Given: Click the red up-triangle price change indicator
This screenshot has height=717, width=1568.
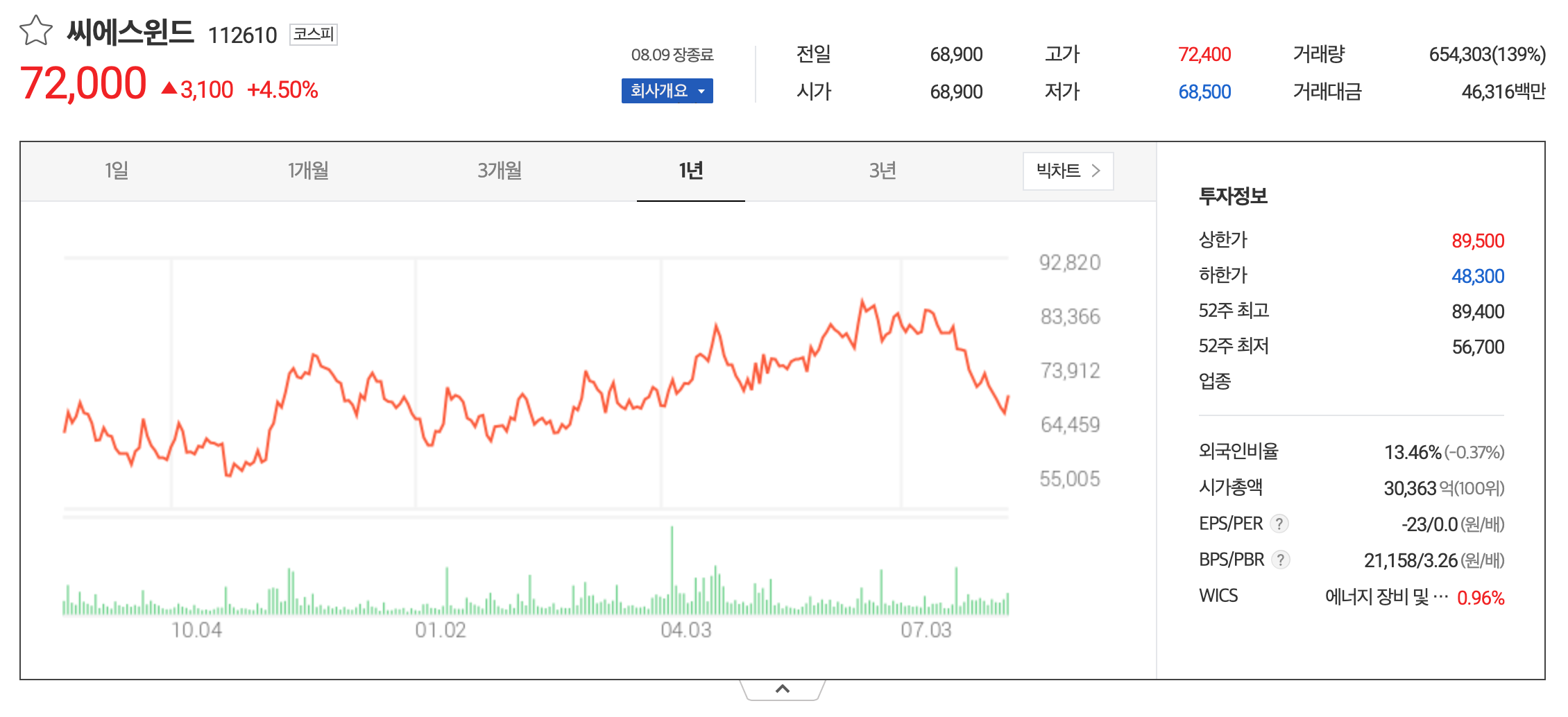Looking at the screenshot, I should tap(169, 88).
